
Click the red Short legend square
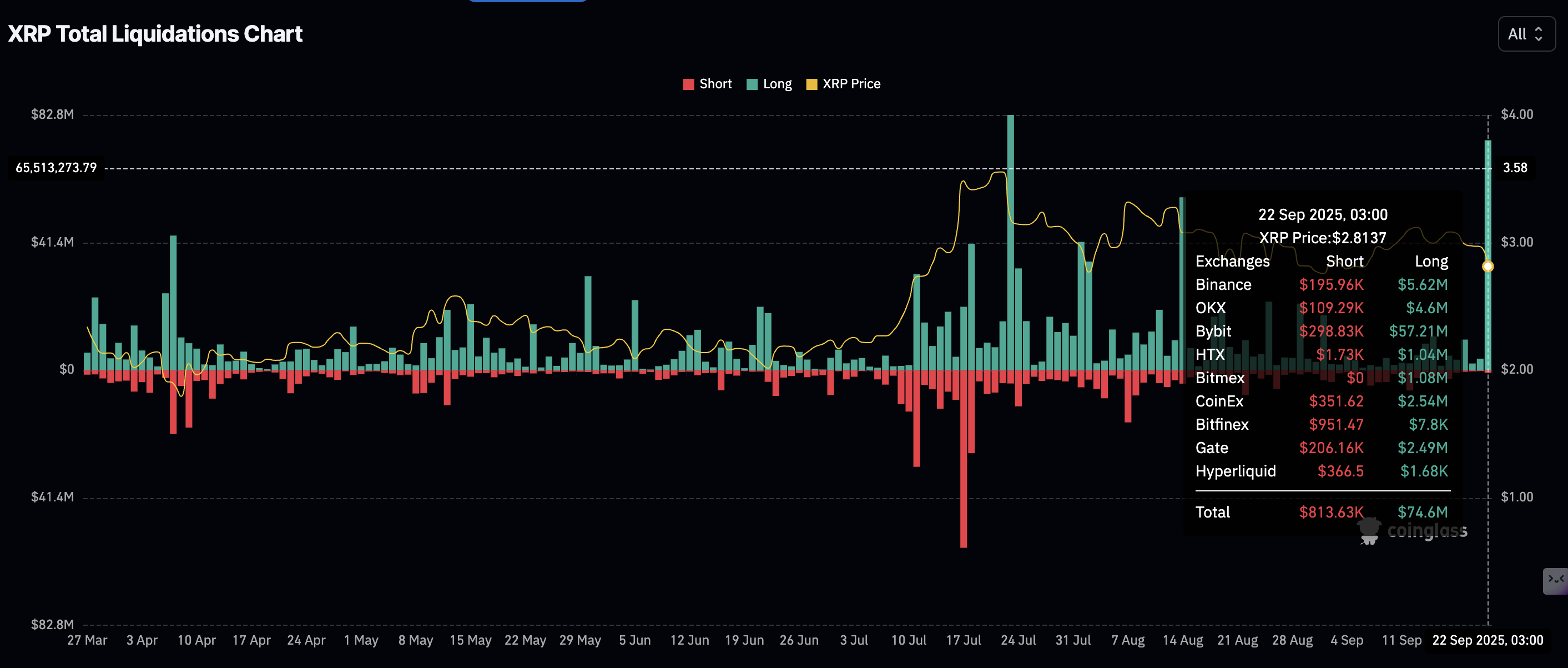(x=688, y=84)
